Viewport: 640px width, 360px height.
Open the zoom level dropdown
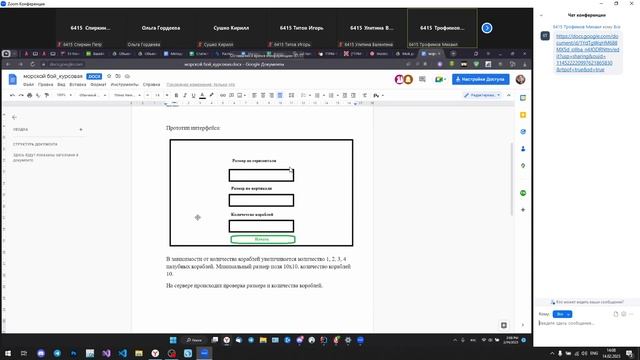tap(64, 95)
